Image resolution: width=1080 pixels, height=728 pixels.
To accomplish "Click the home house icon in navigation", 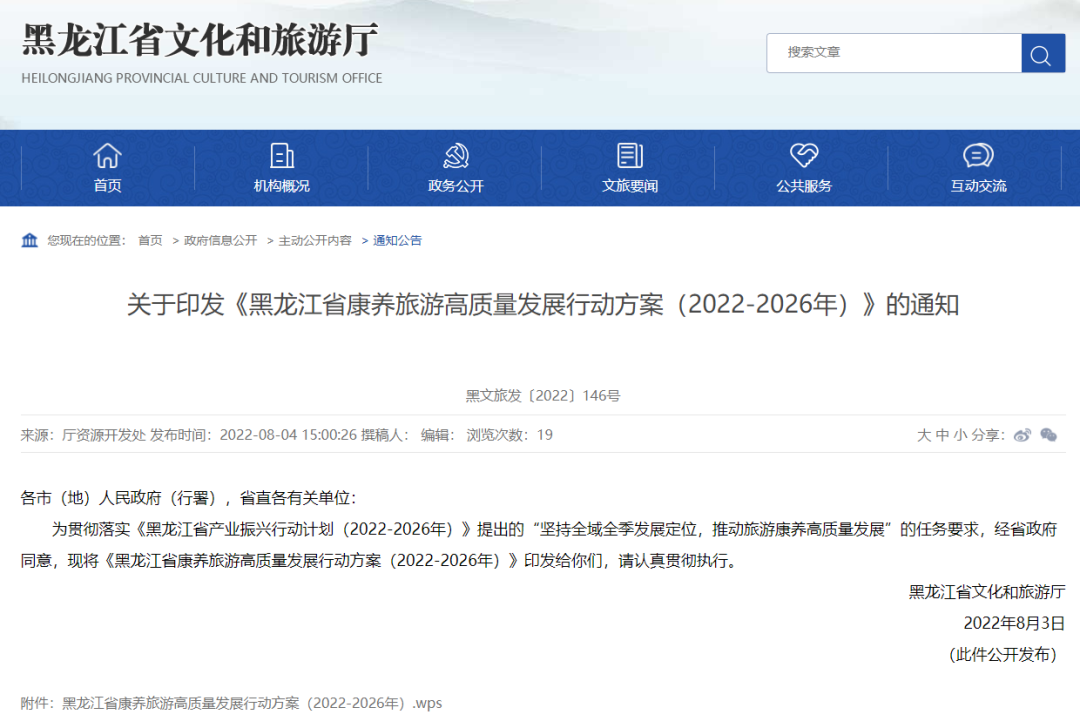I will tap(107, 156).
